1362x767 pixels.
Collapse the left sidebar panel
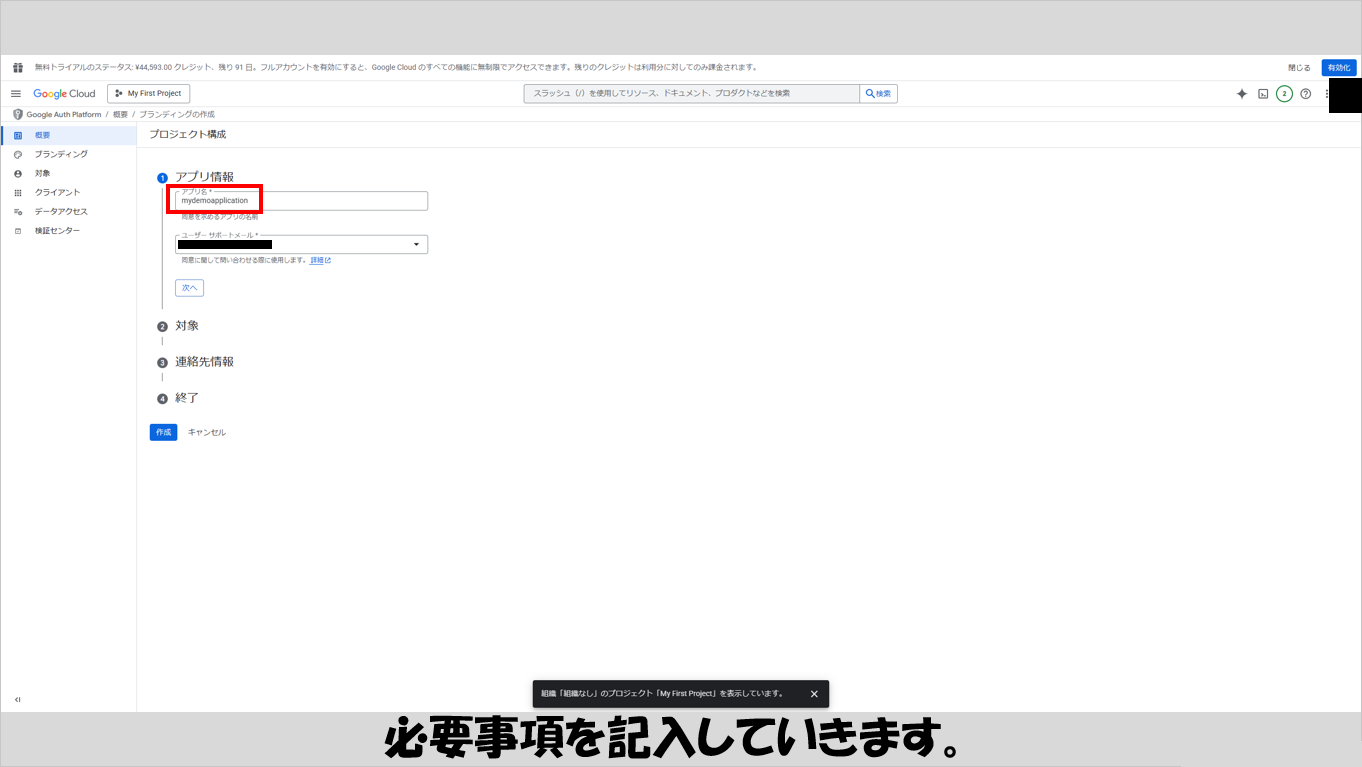(x=18, y=699)
